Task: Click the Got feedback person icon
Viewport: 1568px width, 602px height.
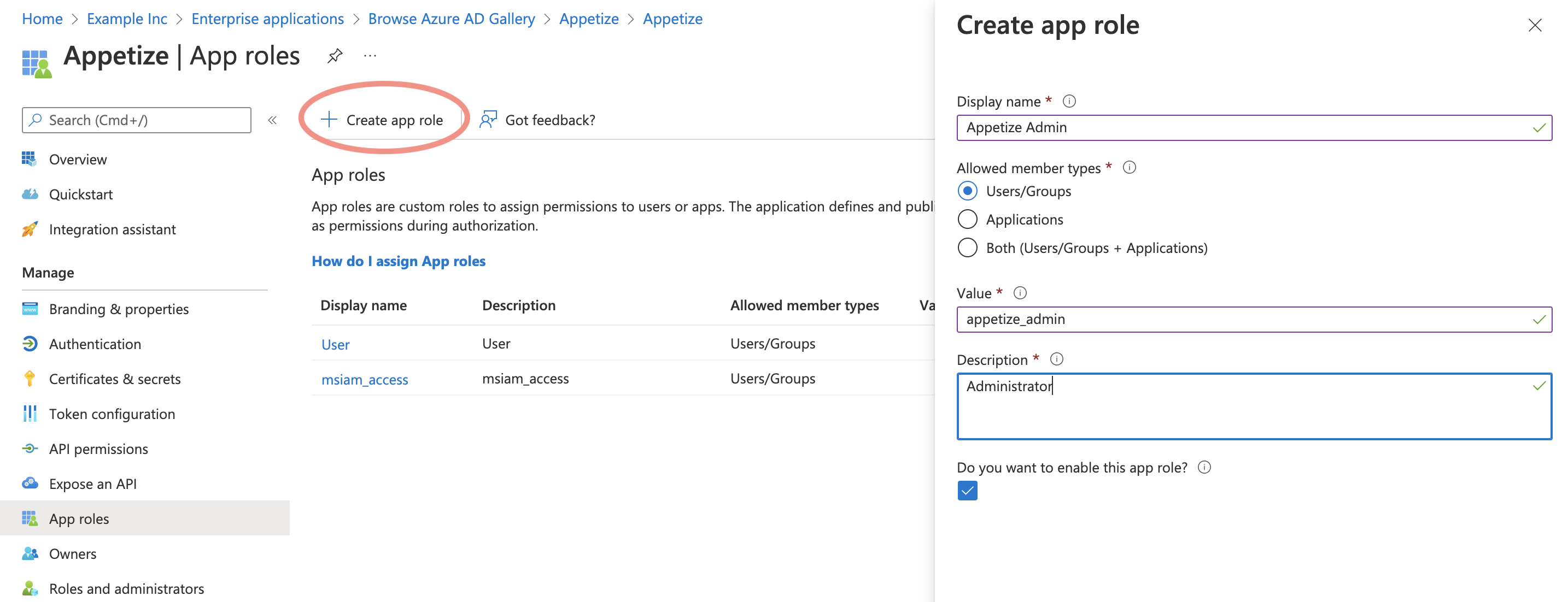Action: [x=488, y=120]
